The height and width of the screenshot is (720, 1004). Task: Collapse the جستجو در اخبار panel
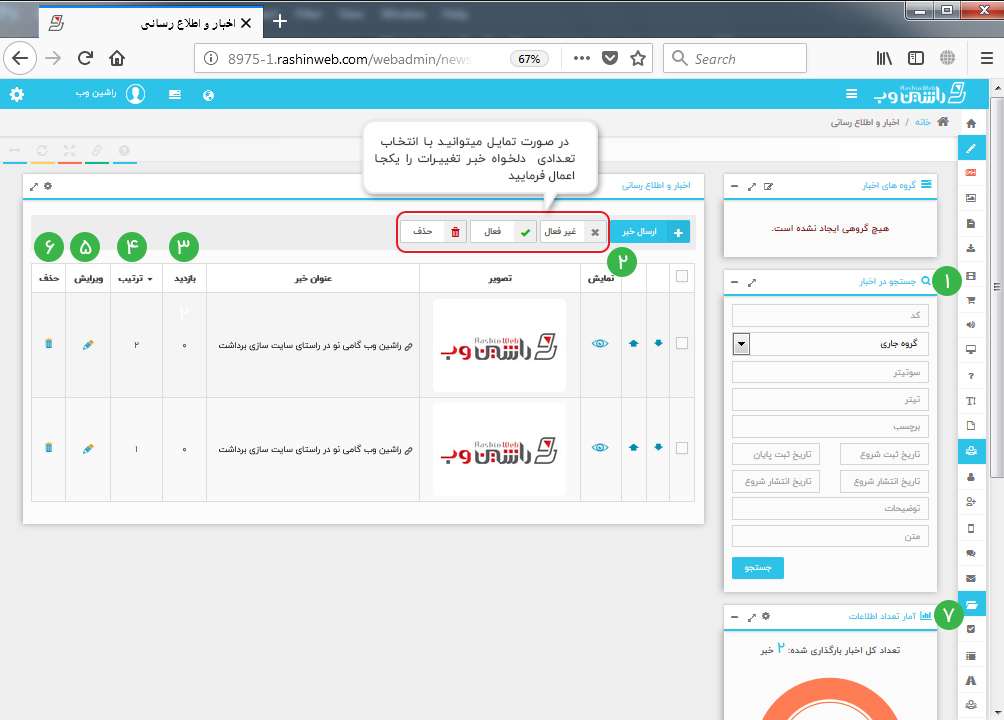pos(734,282)
